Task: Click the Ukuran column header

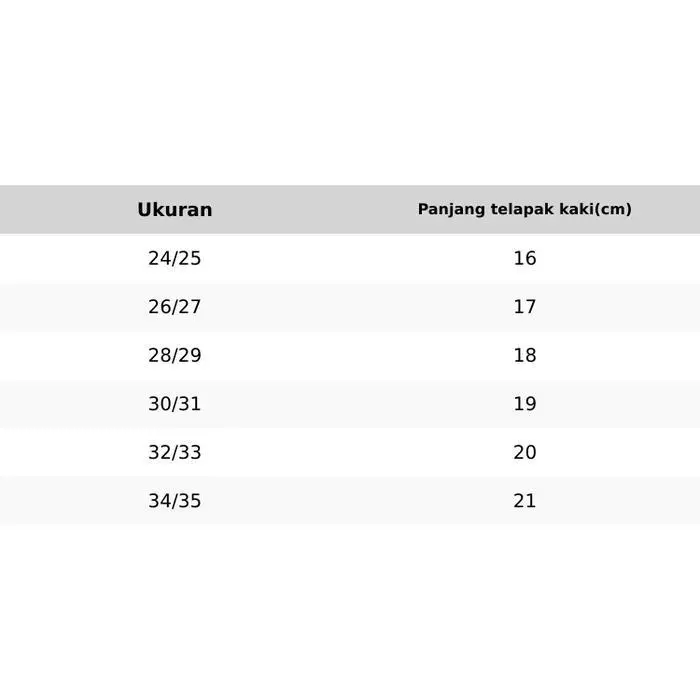Action: pyautogui.click(x=175, y=210)
